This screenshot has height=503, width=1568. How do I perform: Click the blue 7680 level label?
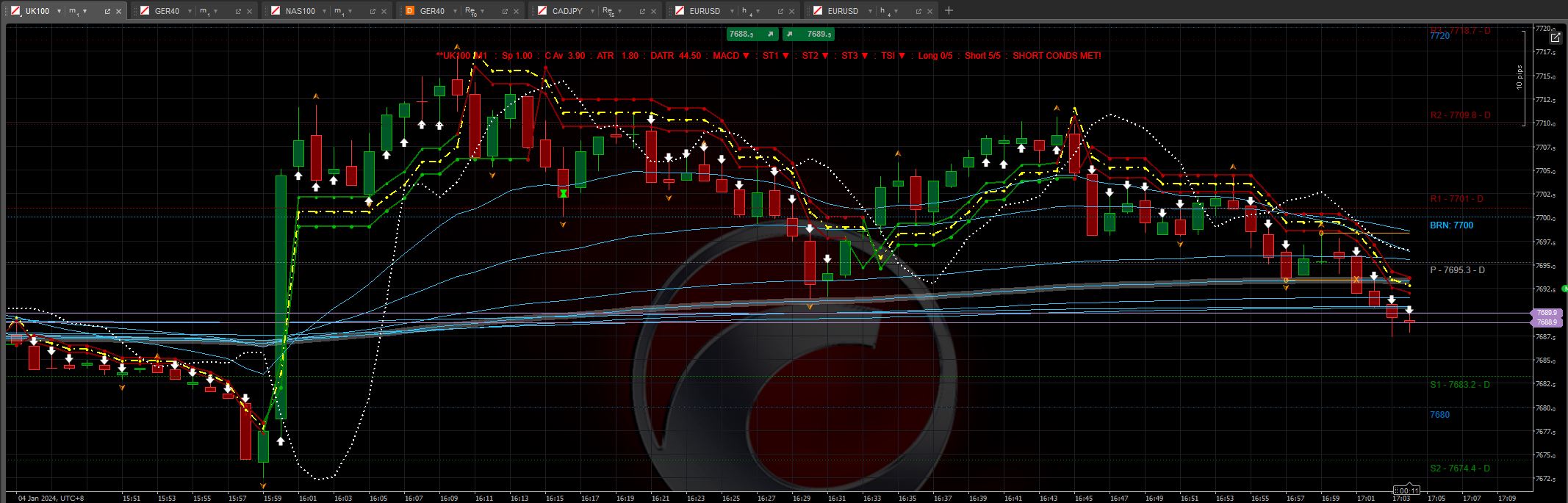pos(1439,415)
